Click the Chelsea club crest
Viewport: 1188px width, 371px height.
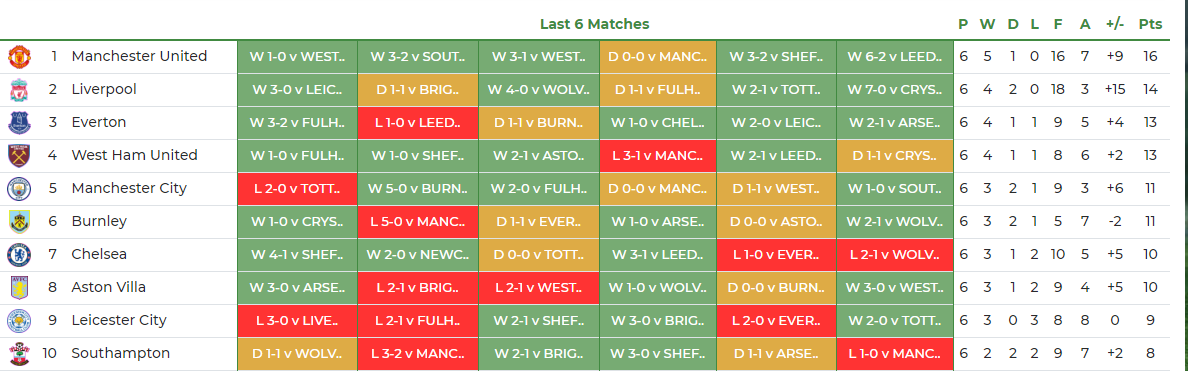(x=19, y=254)
